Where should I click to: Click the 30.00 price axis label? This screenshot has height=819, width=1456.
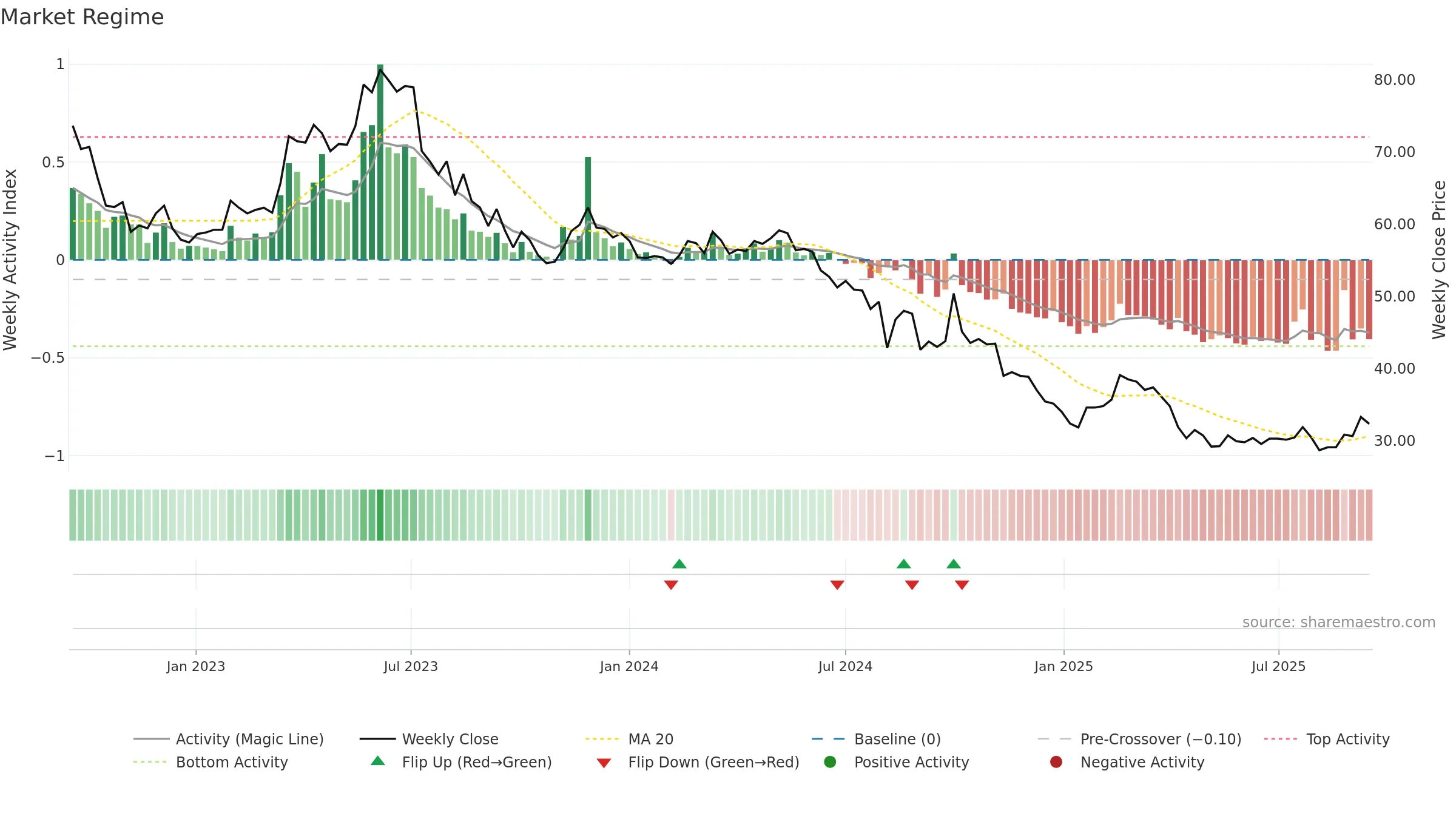1395,440
